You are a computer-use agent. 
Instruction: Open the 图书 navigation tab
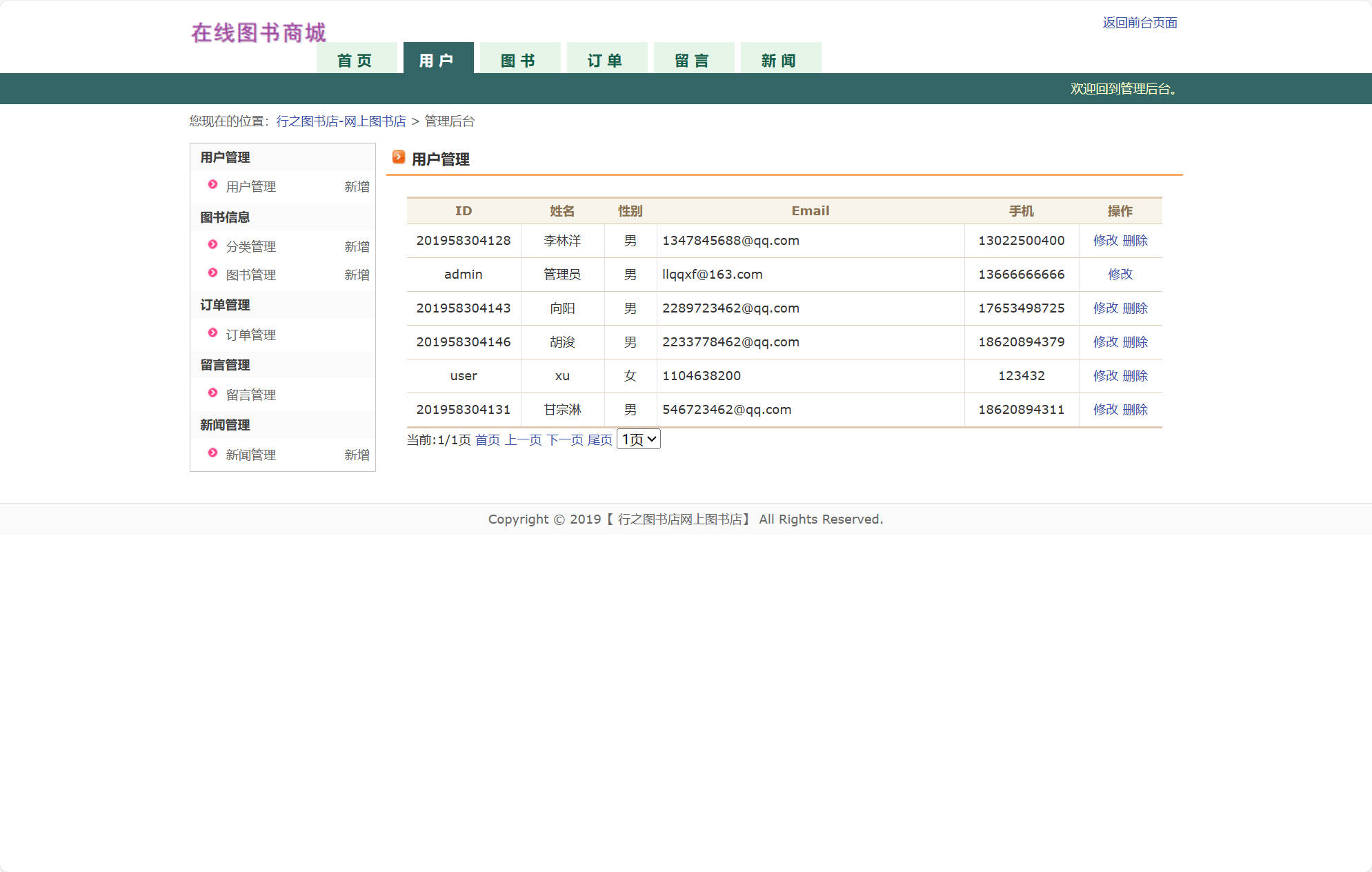coord(519,59)
